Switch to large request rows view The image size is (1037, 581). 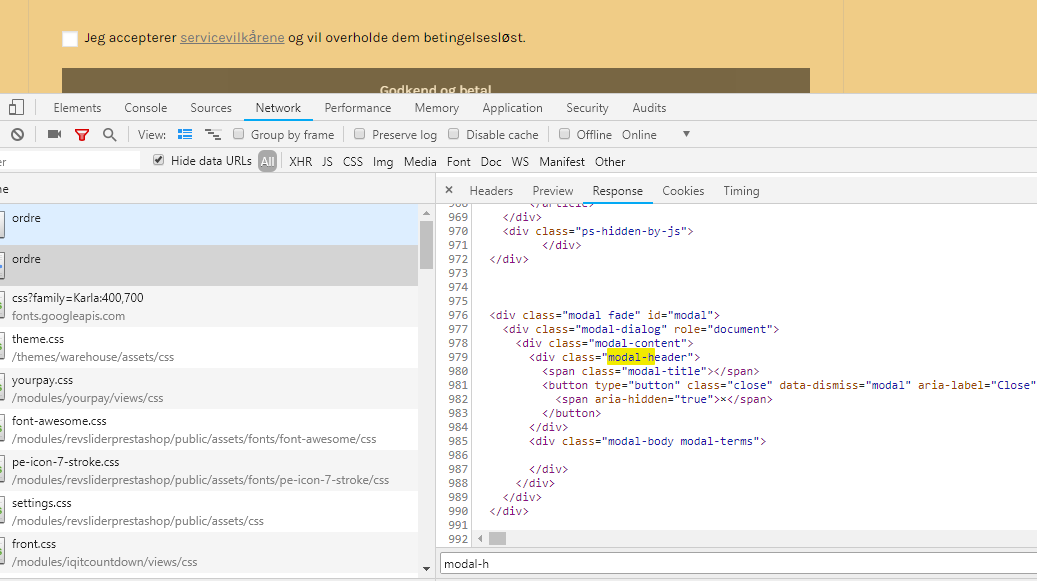point(185,135)
